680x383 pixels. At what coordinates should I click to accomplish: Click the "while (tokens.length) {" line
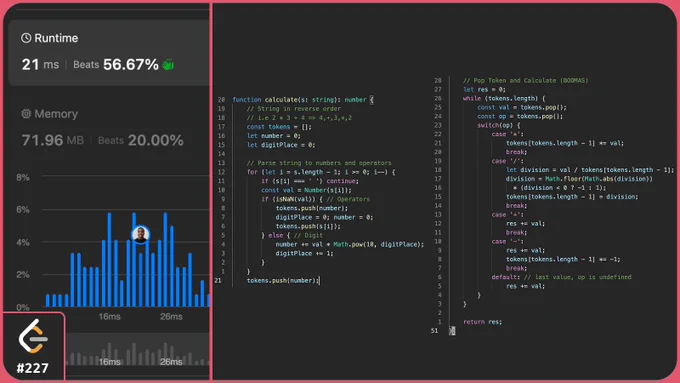[504, 98]
